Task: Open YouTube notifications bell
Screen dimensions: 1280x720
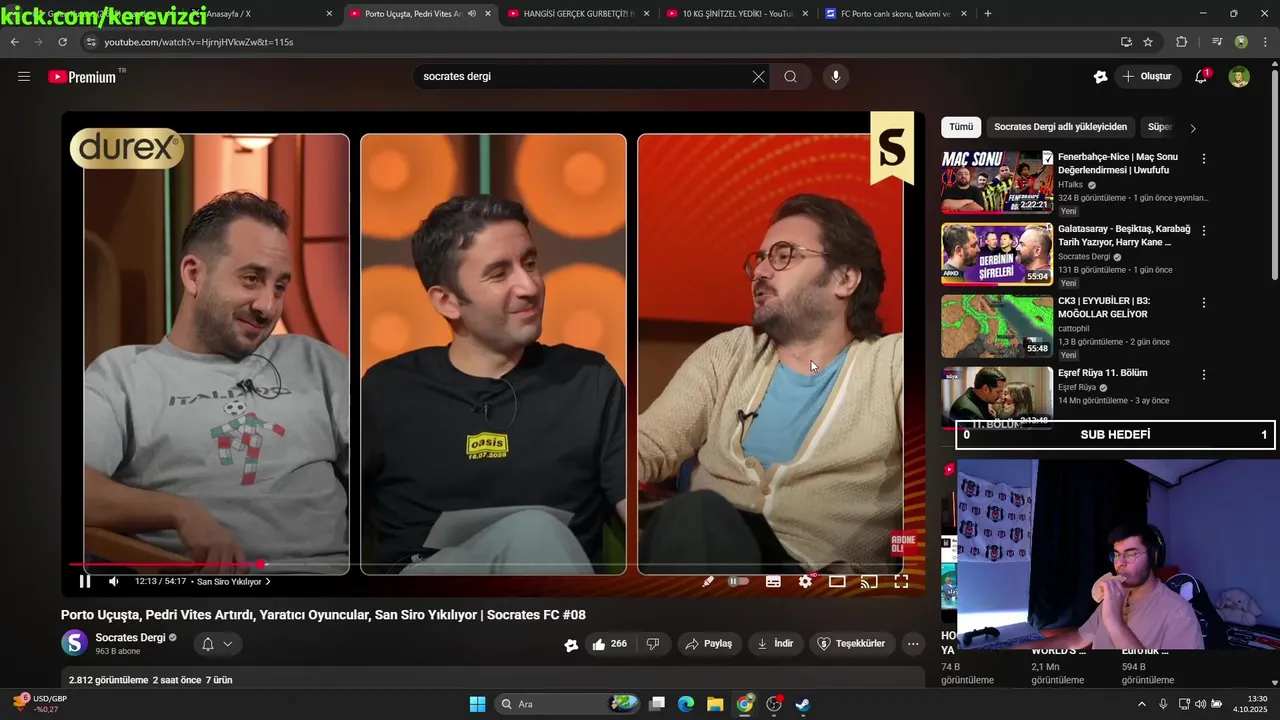Action: tap(1201, 76)
